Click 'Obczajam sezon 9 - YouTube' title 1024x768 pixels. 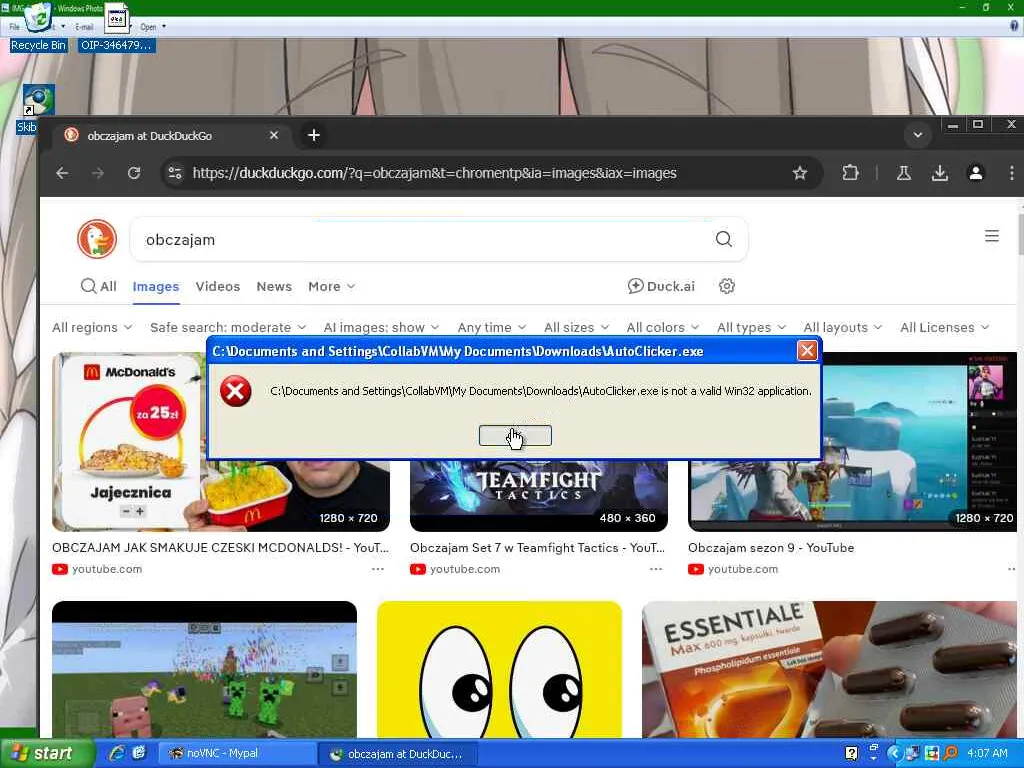click(x=771, y=547)
